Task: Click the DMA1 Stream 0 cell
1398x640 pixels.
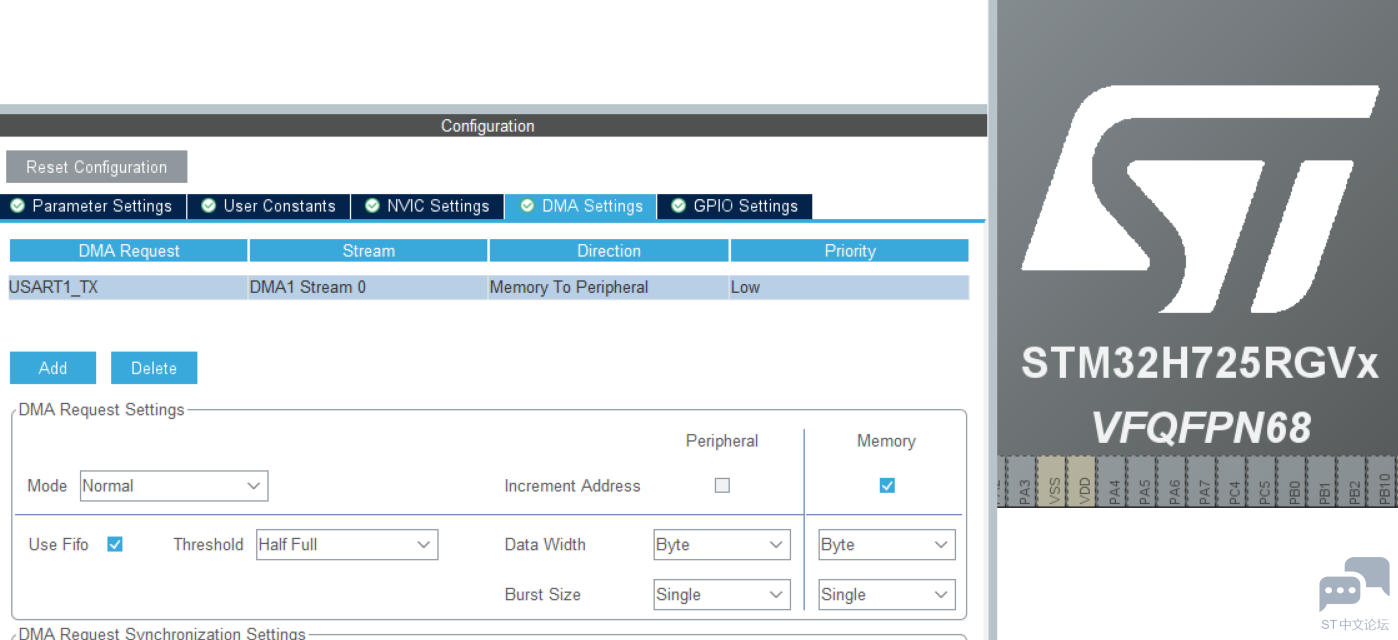Action: 368,287
